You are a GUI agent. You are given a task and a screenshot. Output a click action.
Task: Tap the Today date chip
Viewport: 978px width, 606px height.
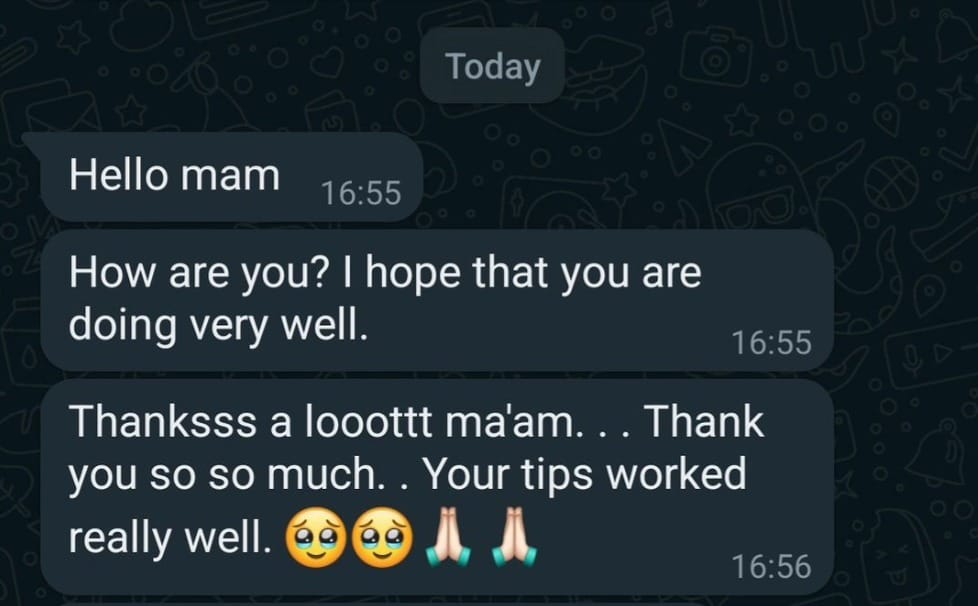(492, 66)
